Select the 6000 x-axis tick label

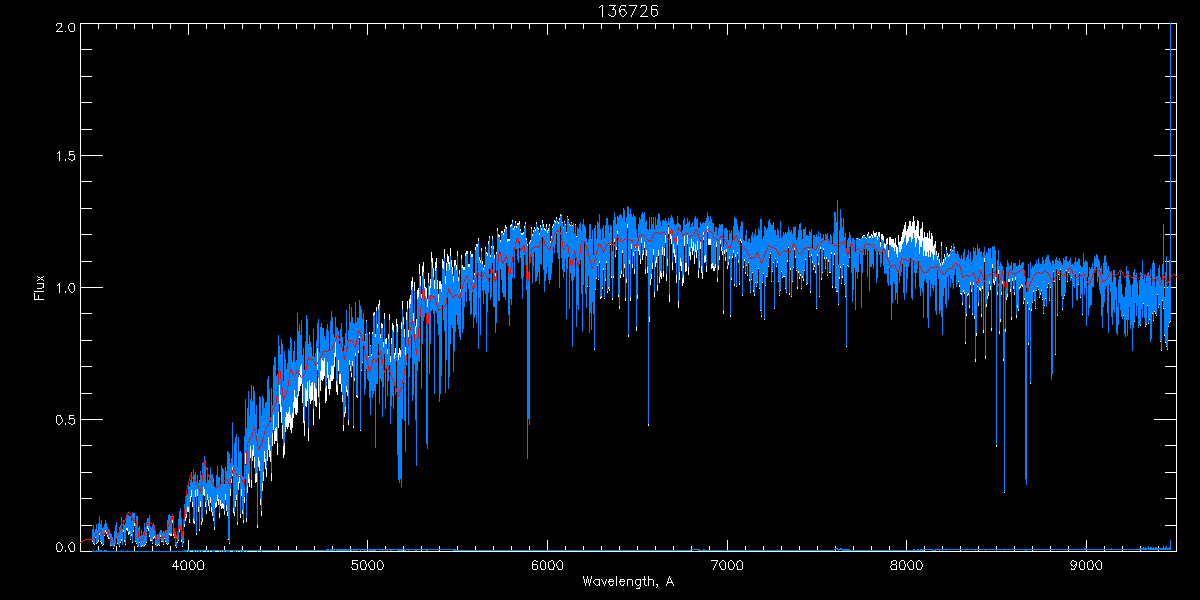click(547, 563)
